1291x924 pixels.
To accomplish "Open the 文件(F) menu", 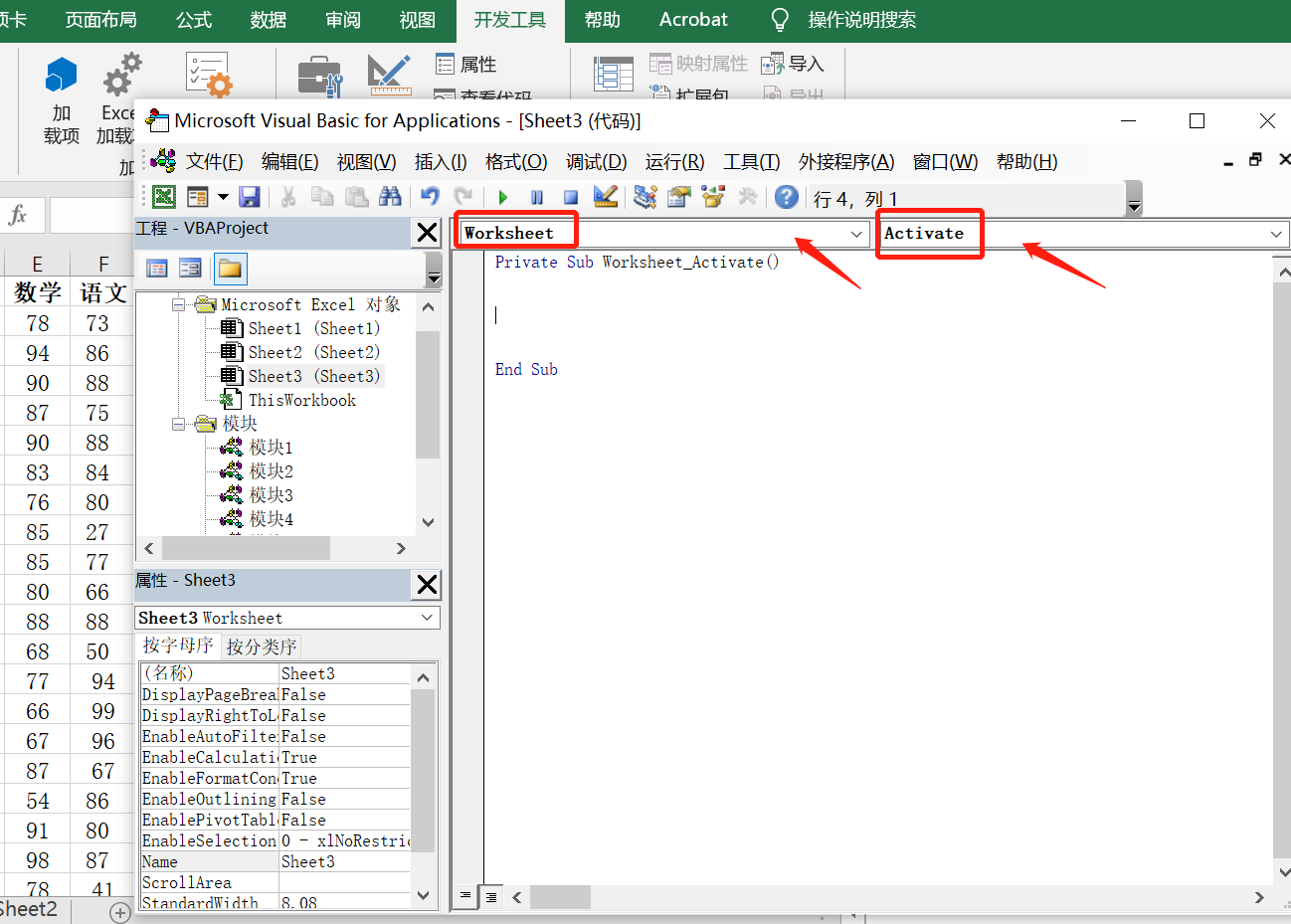I will [214, 162].
